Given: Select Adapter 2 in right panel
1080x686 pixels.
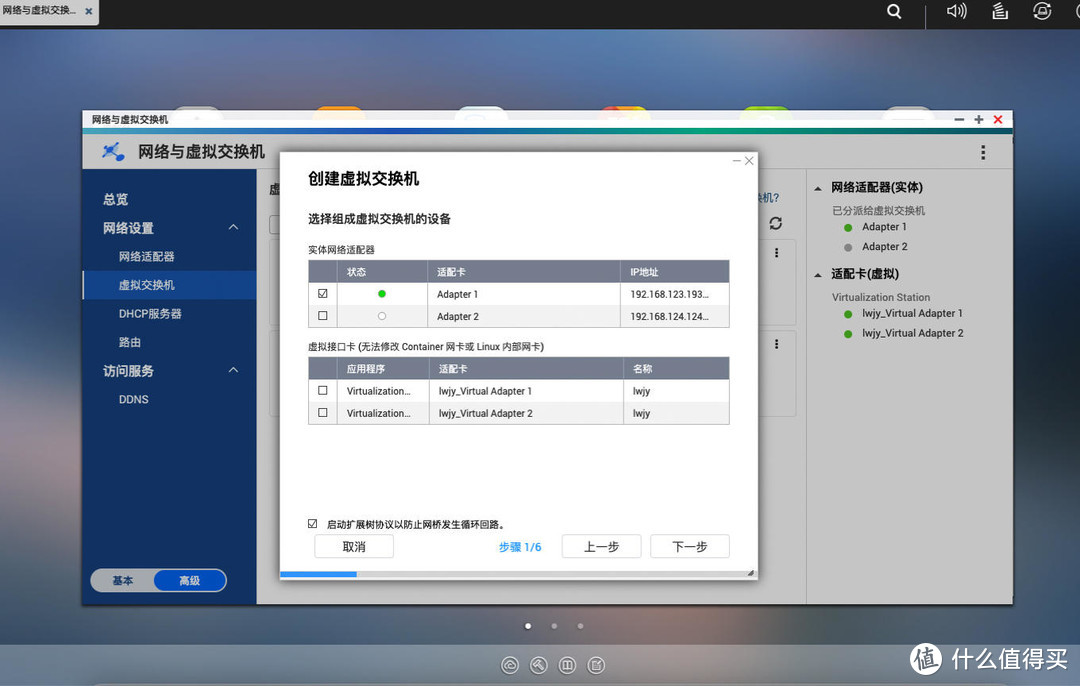Looking at the screenshot, I should point(884,247).
